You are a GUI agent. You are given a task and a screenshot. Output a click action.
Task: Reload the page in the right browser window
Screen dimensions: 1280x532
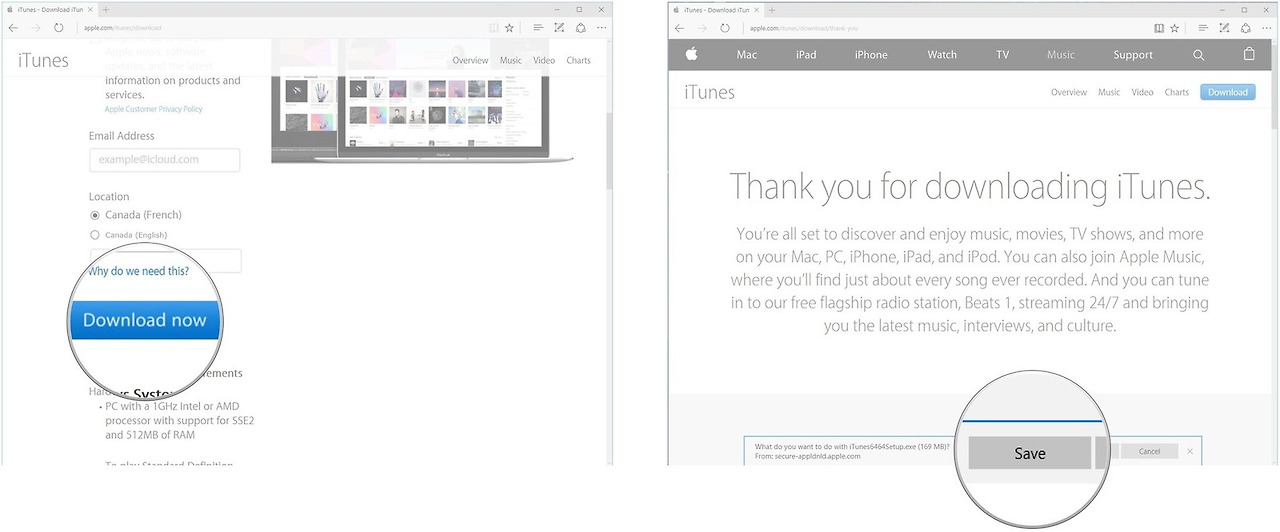(x=725, y=28)
